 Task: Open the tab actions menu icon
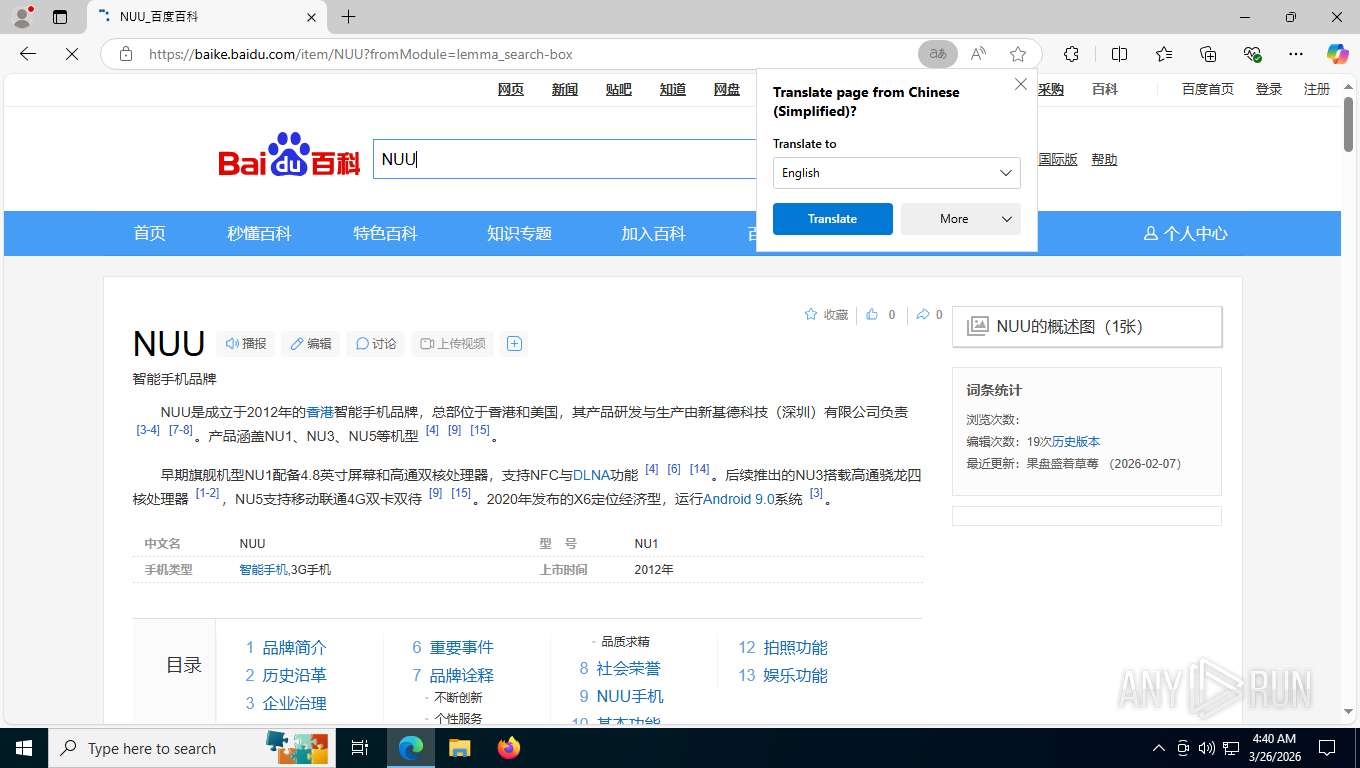(x=60, y=17)
